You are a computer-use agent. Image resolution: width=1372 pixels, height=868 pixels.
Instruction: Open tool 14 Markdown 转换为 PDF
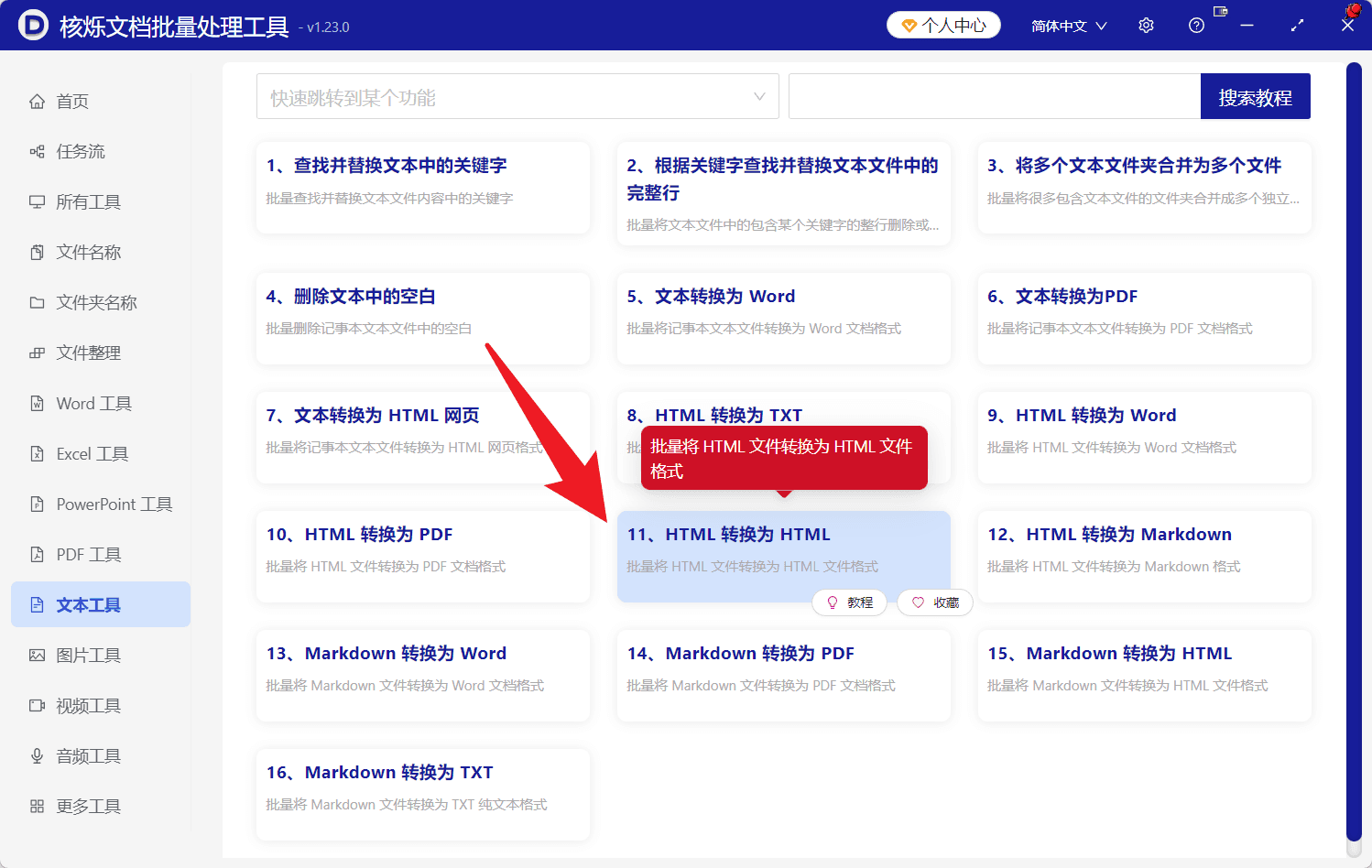click(x=784, y=676)
